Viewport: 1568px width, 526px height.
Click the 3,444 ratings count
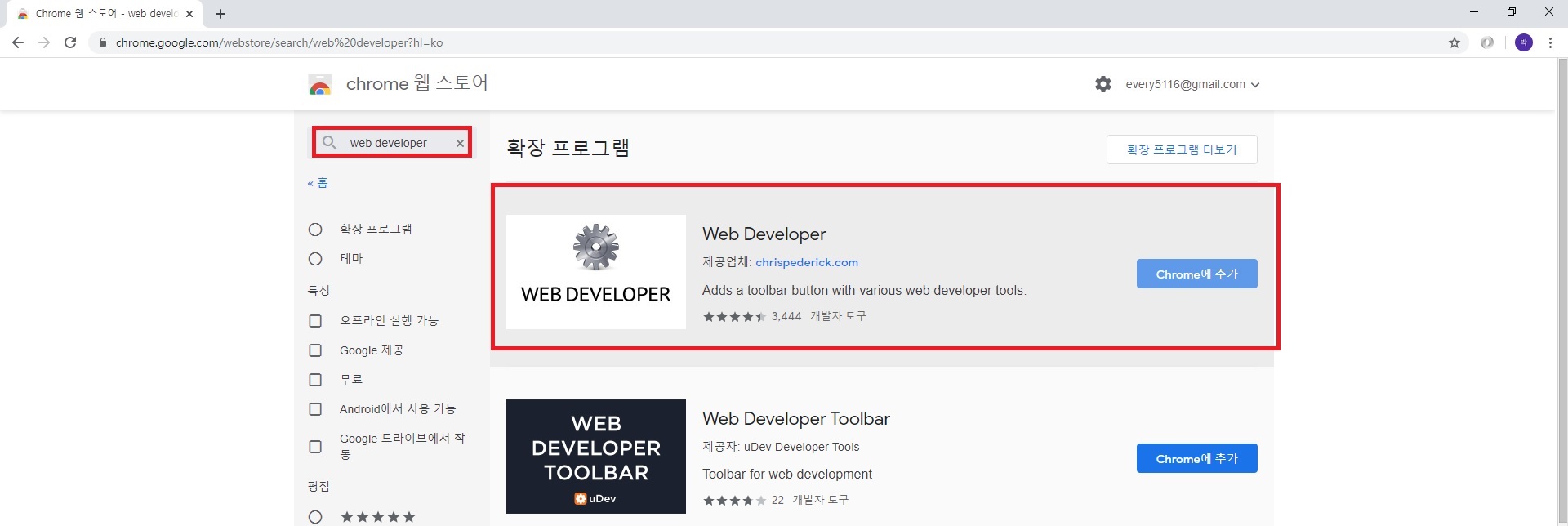click(x=786, y=316)
